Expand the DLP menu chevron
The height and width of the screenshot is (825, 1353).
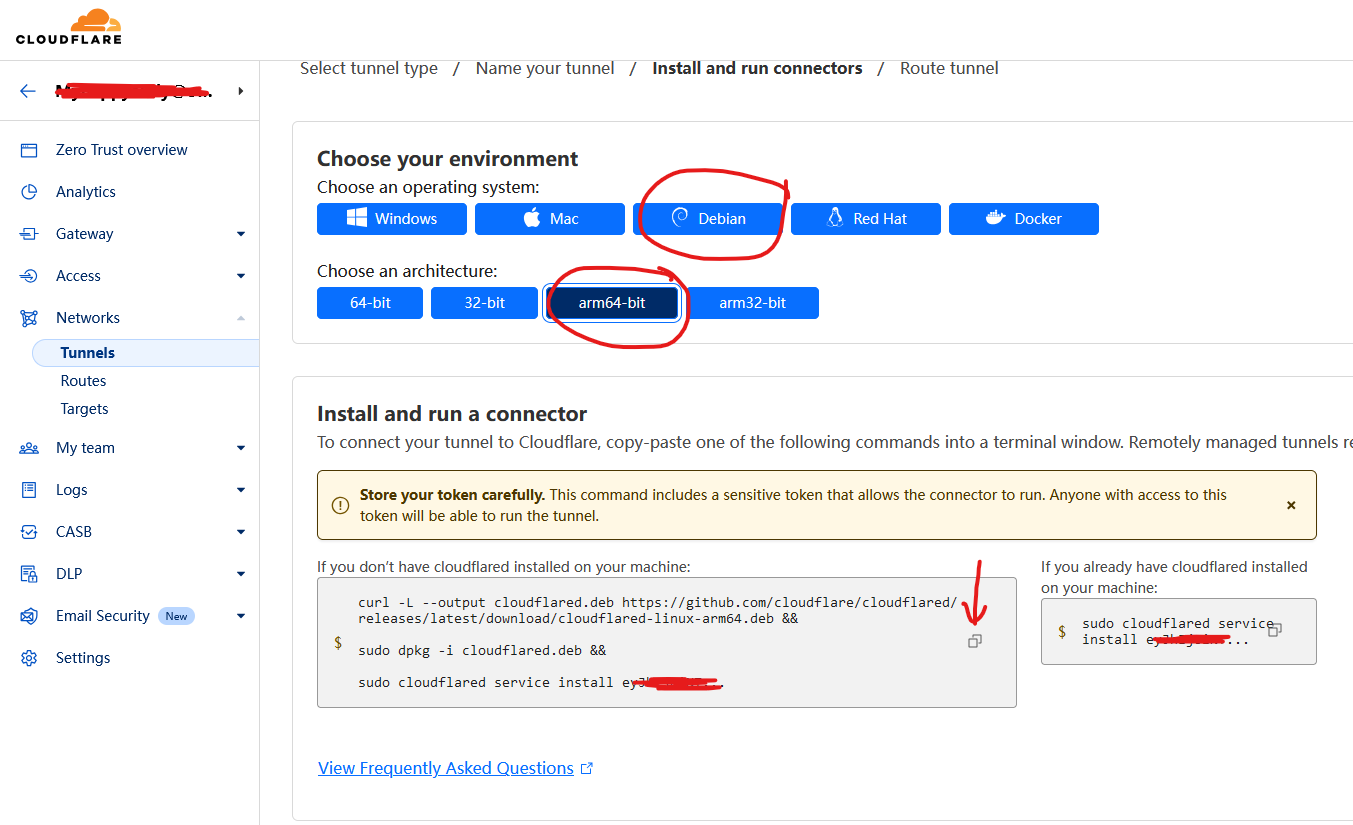tap(241, 574)
